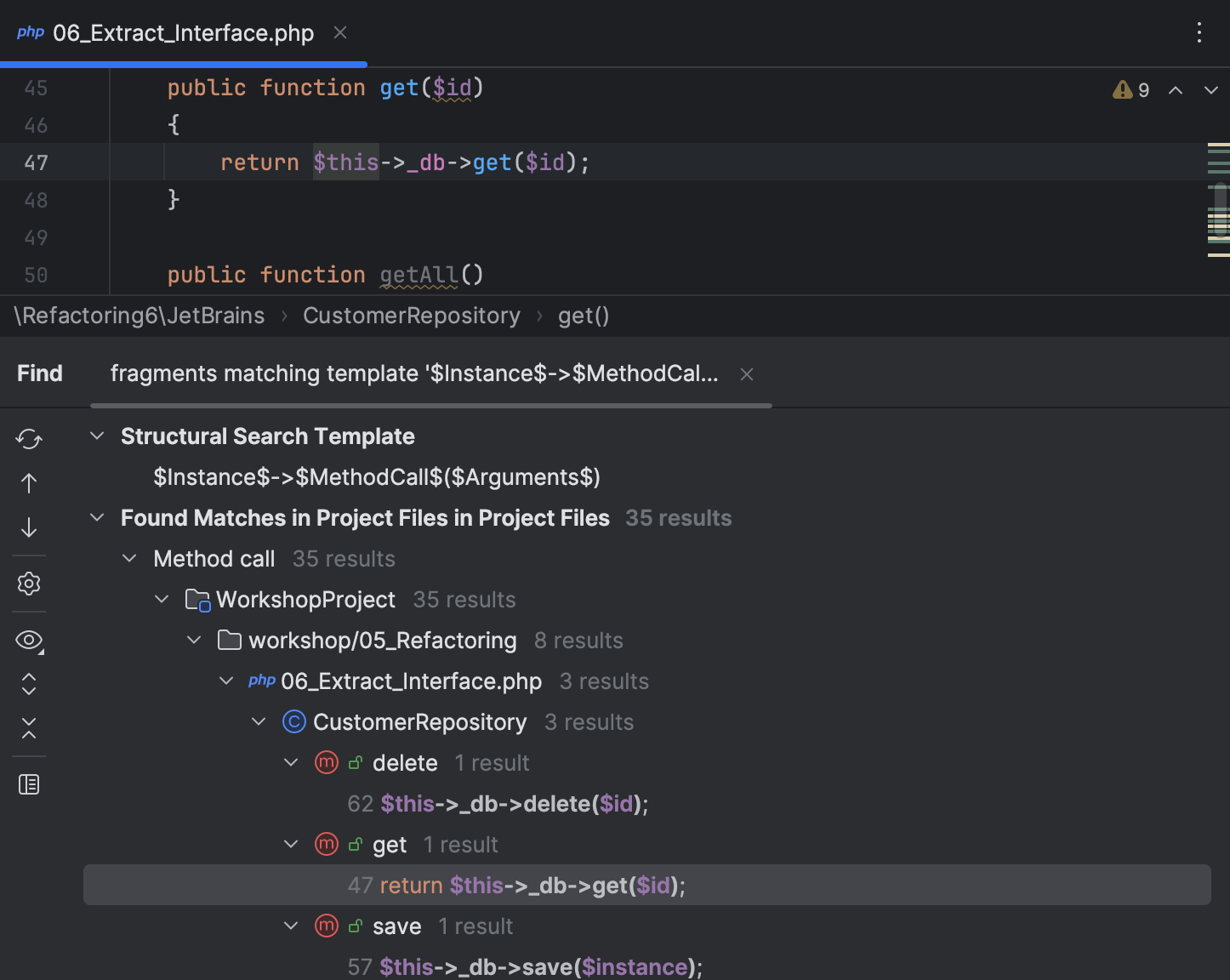Select the 06_Extract_Interface.php editor tab
This screenshot has width=1230, height=980.
(x=182, y=32)
